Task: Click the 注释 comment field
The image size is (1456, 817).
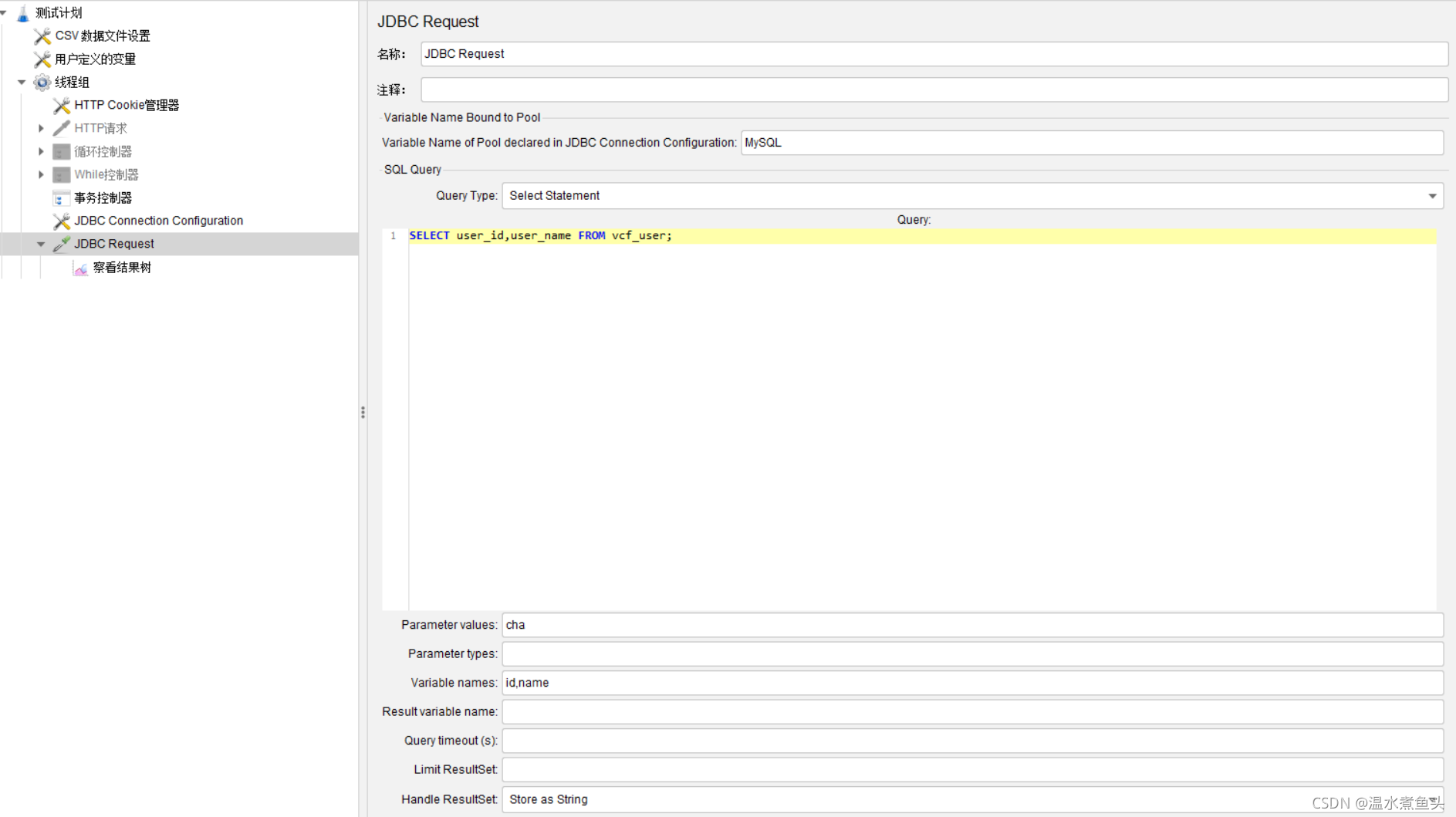Action: click(934, 89)
